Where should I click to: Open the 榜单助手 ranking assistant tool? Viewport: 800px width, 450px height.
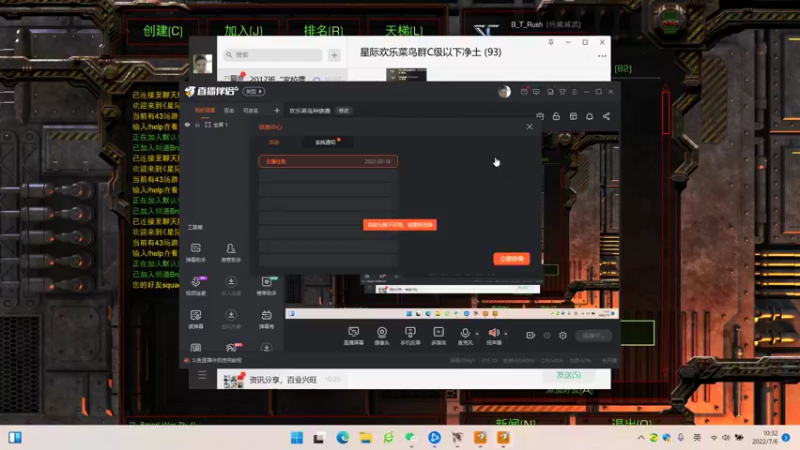tap(266, 286)
